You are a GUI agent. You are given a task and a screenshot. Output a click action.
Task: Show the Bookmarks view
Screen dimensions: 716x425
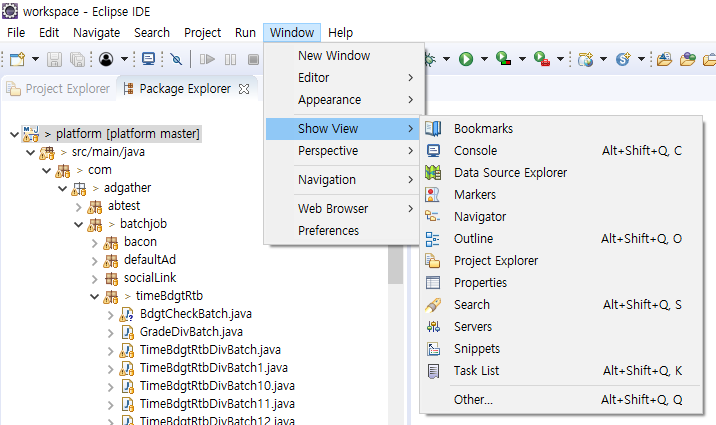point(561,129)
